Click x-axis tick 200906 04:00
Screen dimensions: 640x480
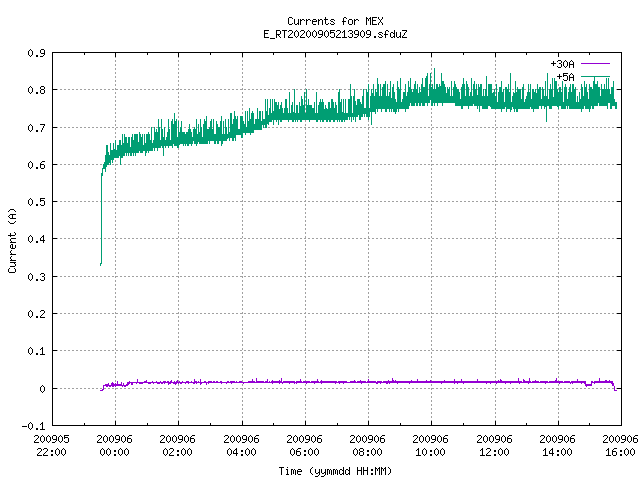click(241, 446)
